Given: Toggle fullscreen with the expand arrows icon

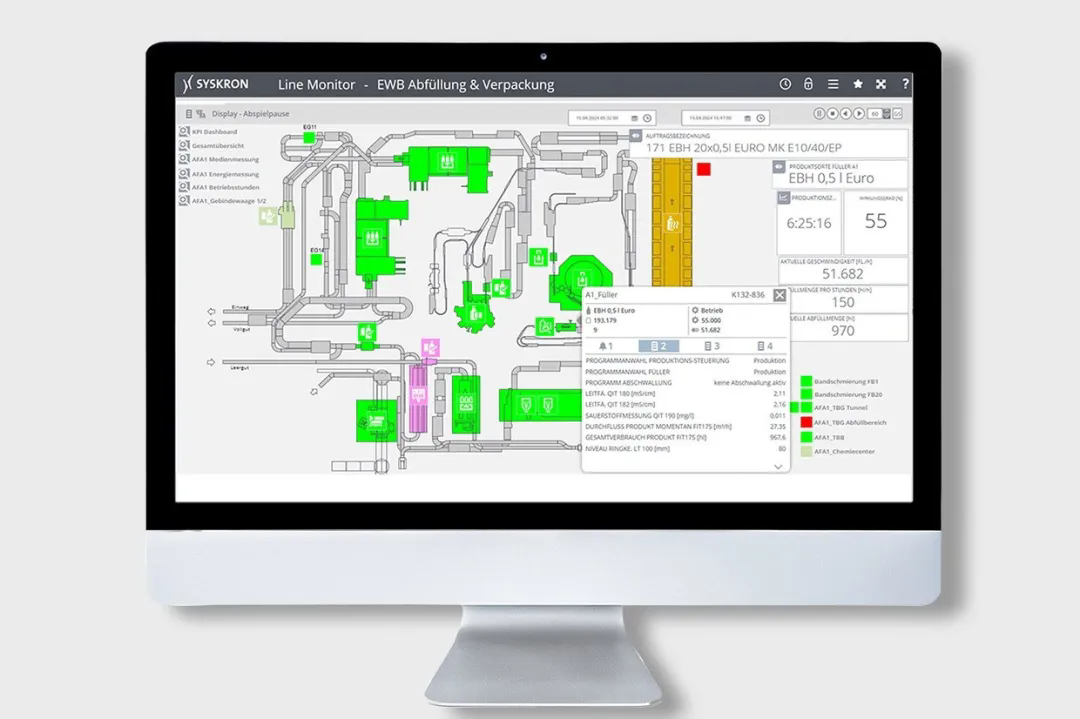Looking at the screenshot, I should coord(881,85).
